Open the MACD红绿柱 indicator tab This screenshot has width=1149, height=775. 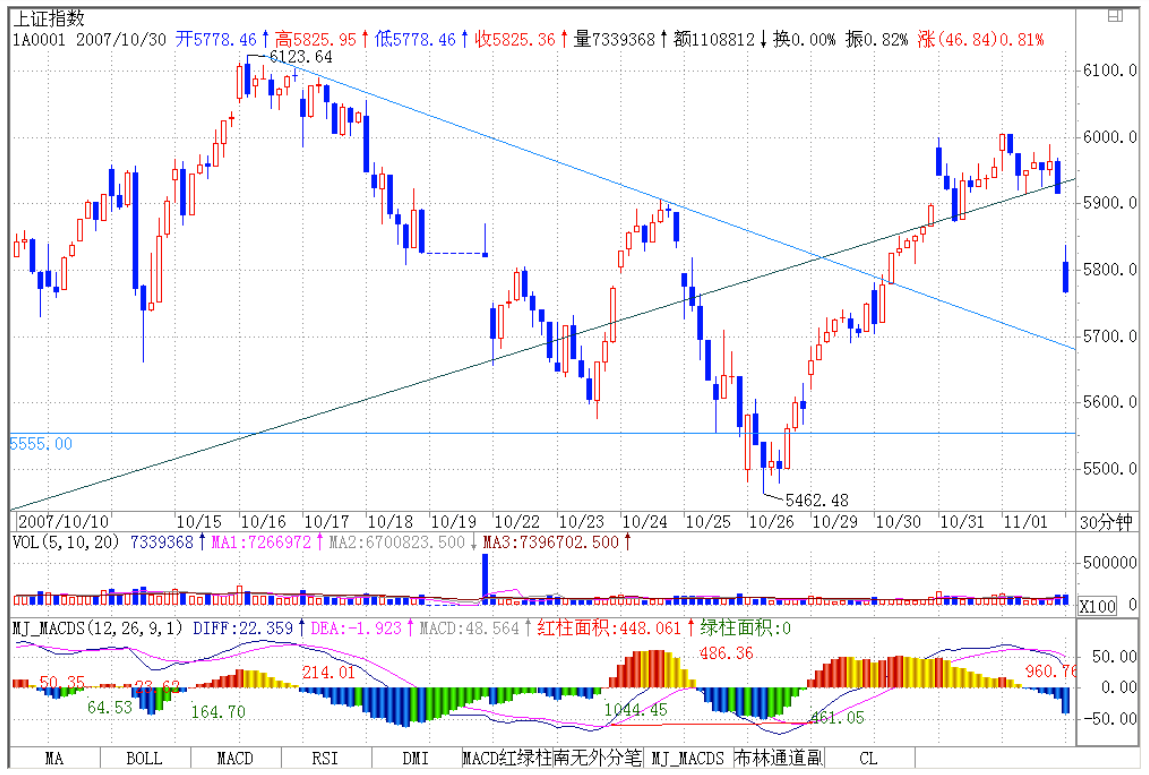pos(507,758)
